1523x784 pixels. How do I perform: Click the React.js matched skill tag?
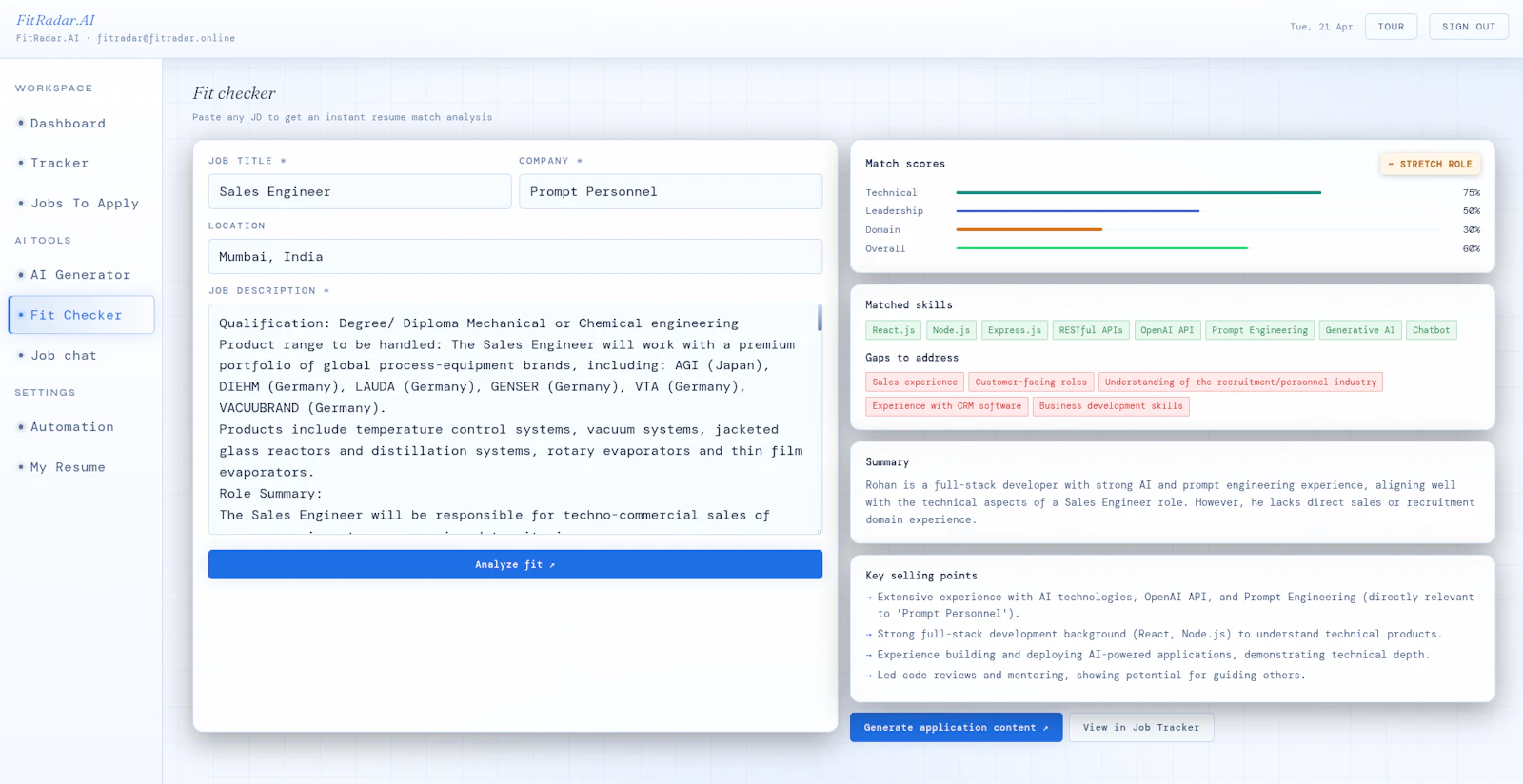point(893,330)
